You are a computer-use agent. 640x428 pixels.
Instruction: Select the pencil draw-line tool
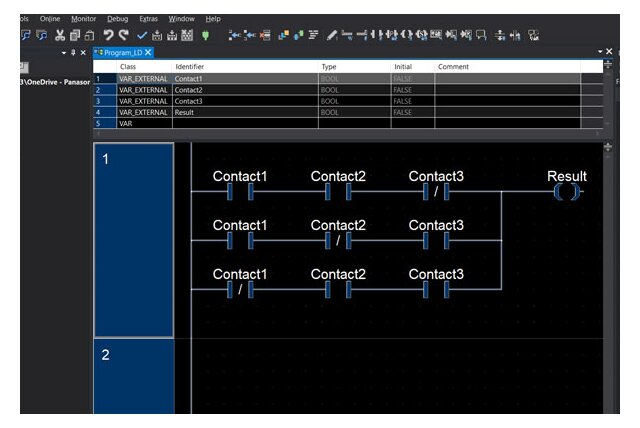point(332,35)
